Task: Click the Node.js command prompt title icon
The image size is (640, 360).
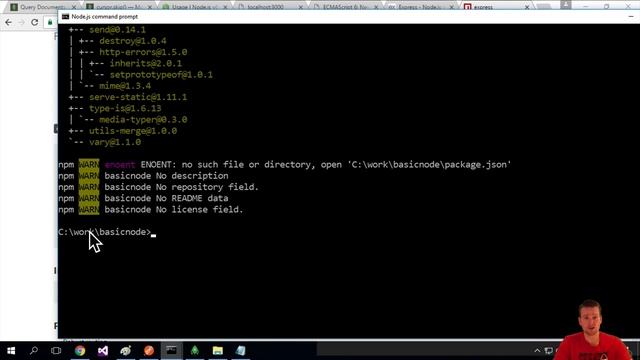Action: (65, 17)
